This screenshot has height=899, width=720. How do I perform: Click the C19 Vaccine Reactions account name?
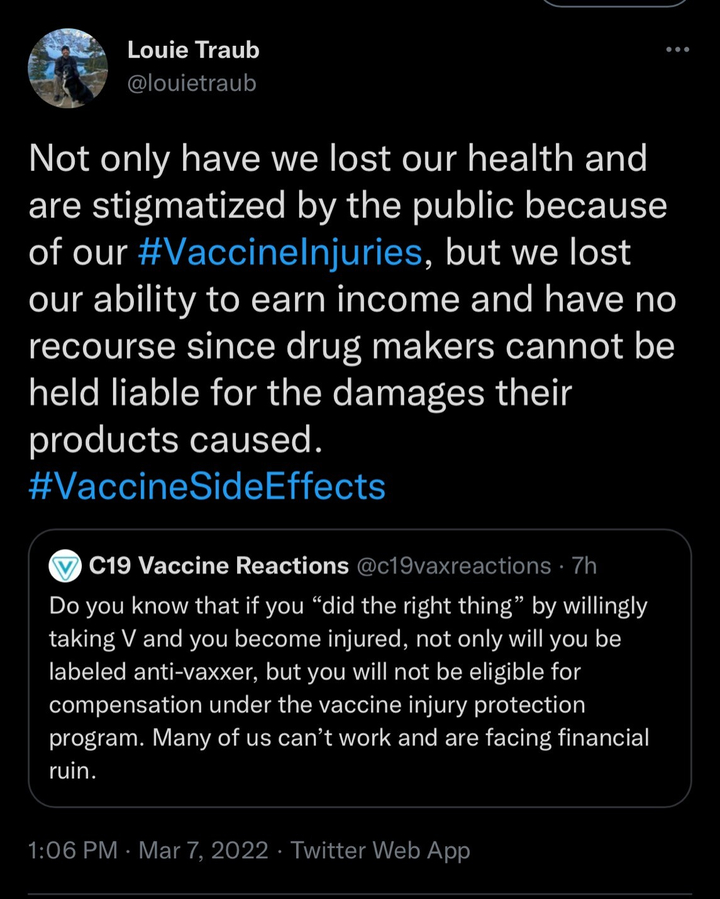pyautogui.click(x=218, y=566)
